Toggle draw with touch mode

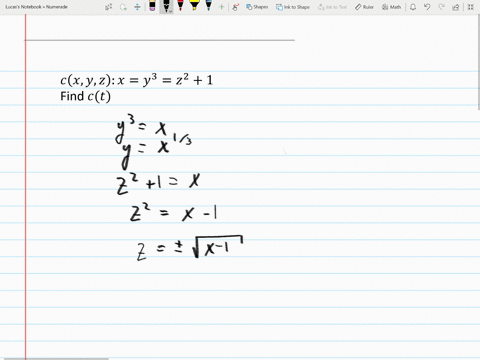[236, 7]
